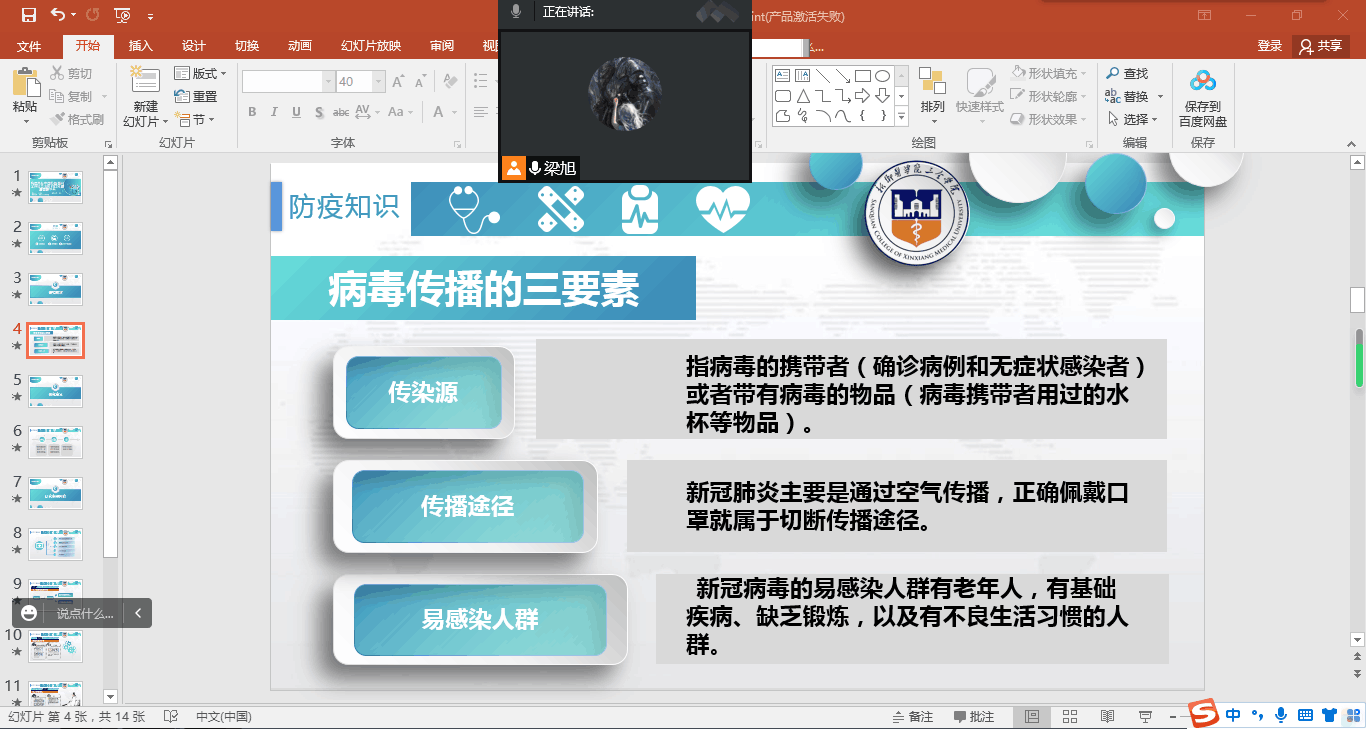
Task: Open the Insert (插入) ribbon tab
Action: (x=141, y=46)
